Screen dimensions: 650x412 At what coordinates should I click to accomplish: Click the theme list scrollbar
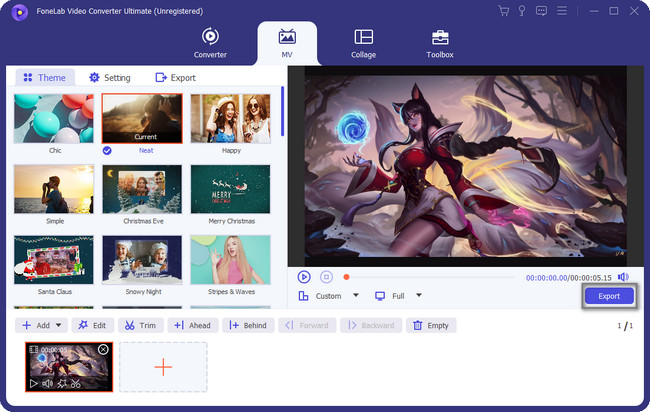pos(282,111)
